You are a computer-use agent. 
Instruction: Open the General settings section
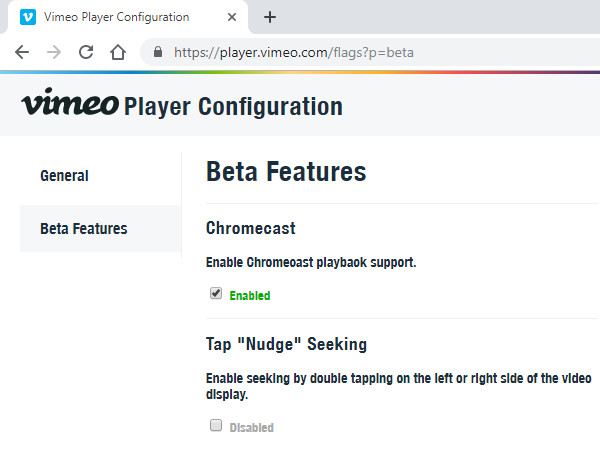tap(64, 176)
